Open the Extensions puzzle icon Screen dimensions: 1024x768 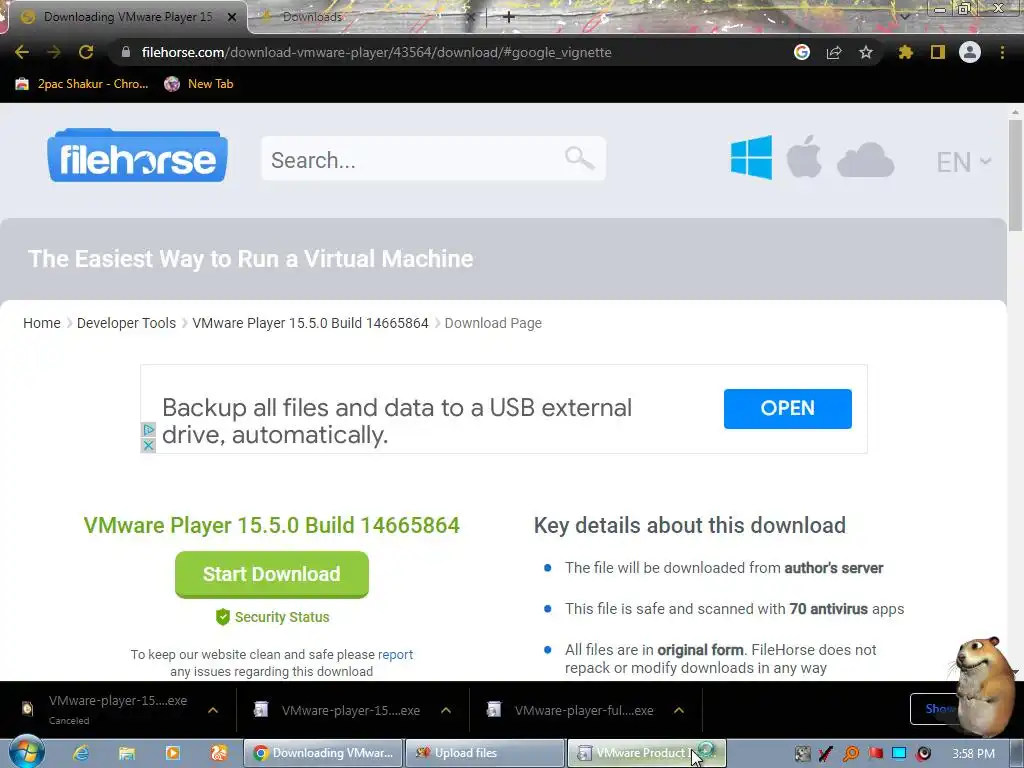coord(905,52)
